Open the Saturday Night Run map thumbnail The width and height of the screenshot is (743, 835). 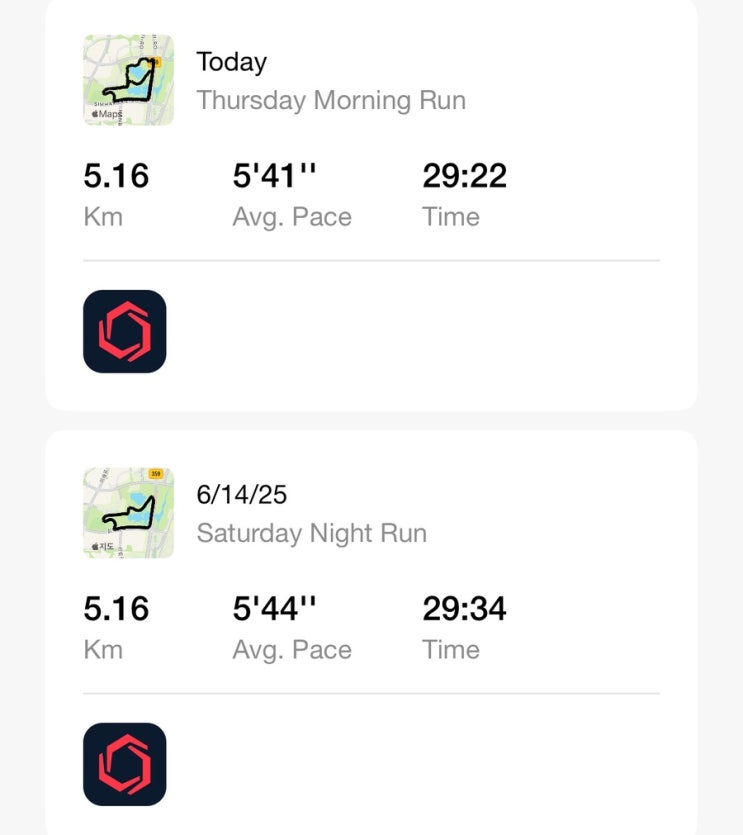pos(128,513)
